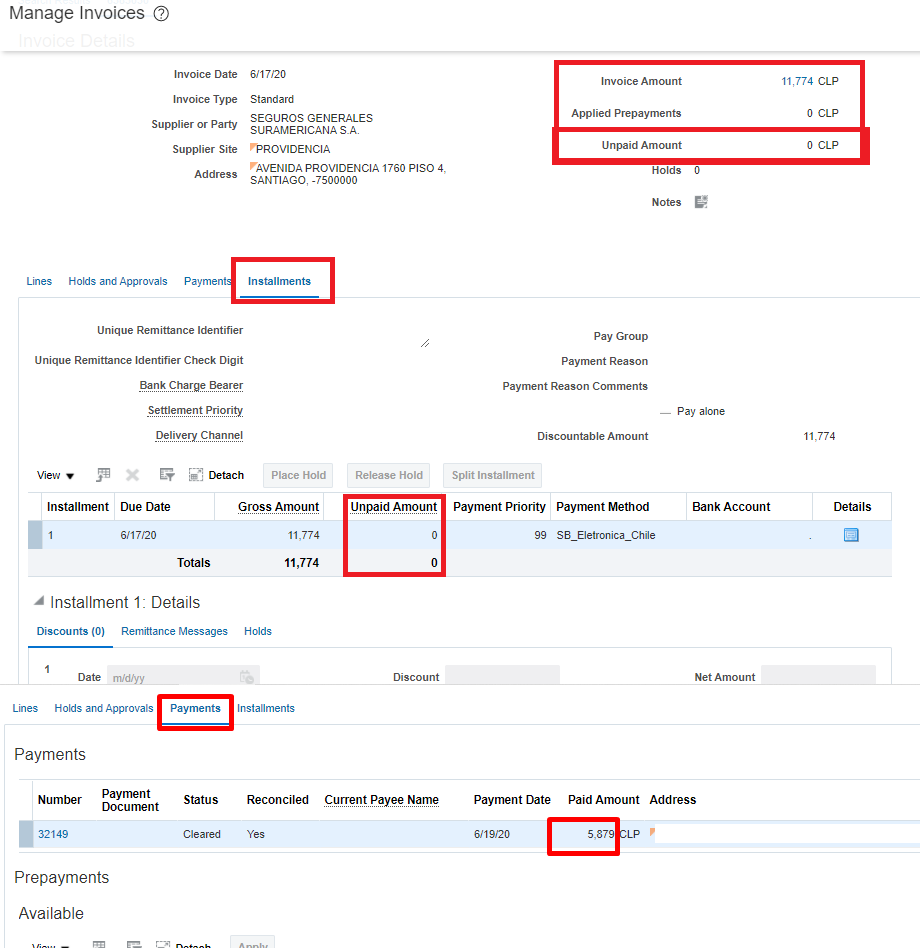Click the Query By Example icon
Image resolution: width=920 pixels, height=948 pixels.
pyautogui.click(x=165, y=475)
